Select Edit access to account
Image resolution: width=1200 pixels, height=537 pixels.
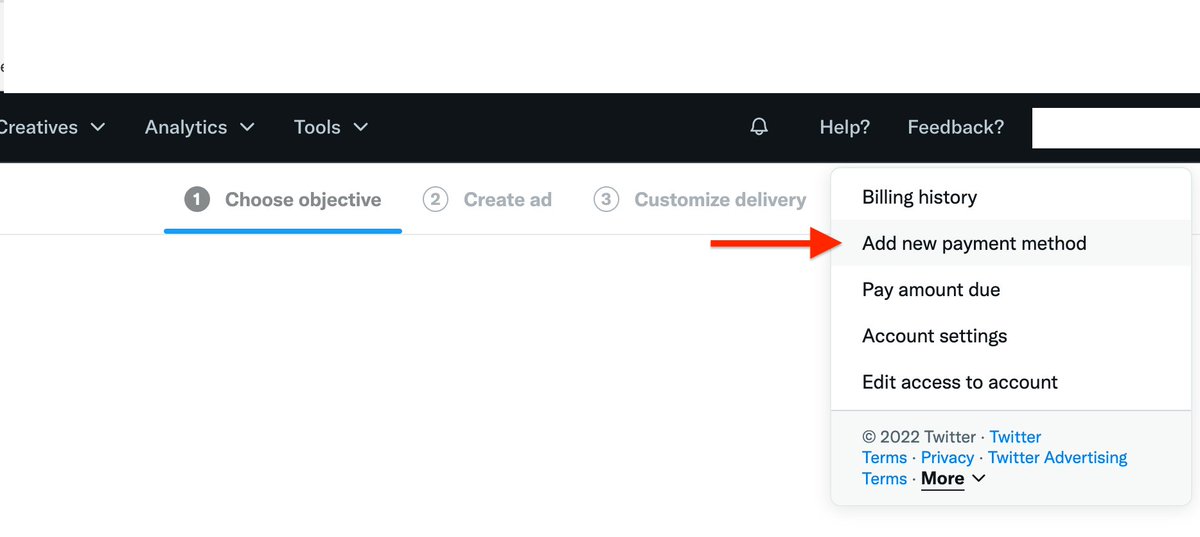click(1011, 382)
